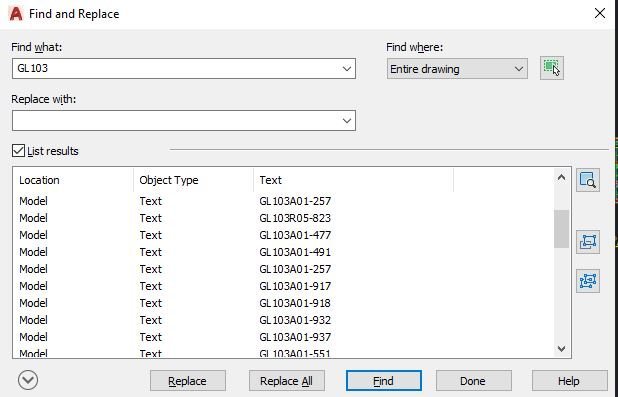Click the AutoCAD logo in the title bar
This screenshot has height=397, width=618.
pyautogui.click(x=16, y=14)
